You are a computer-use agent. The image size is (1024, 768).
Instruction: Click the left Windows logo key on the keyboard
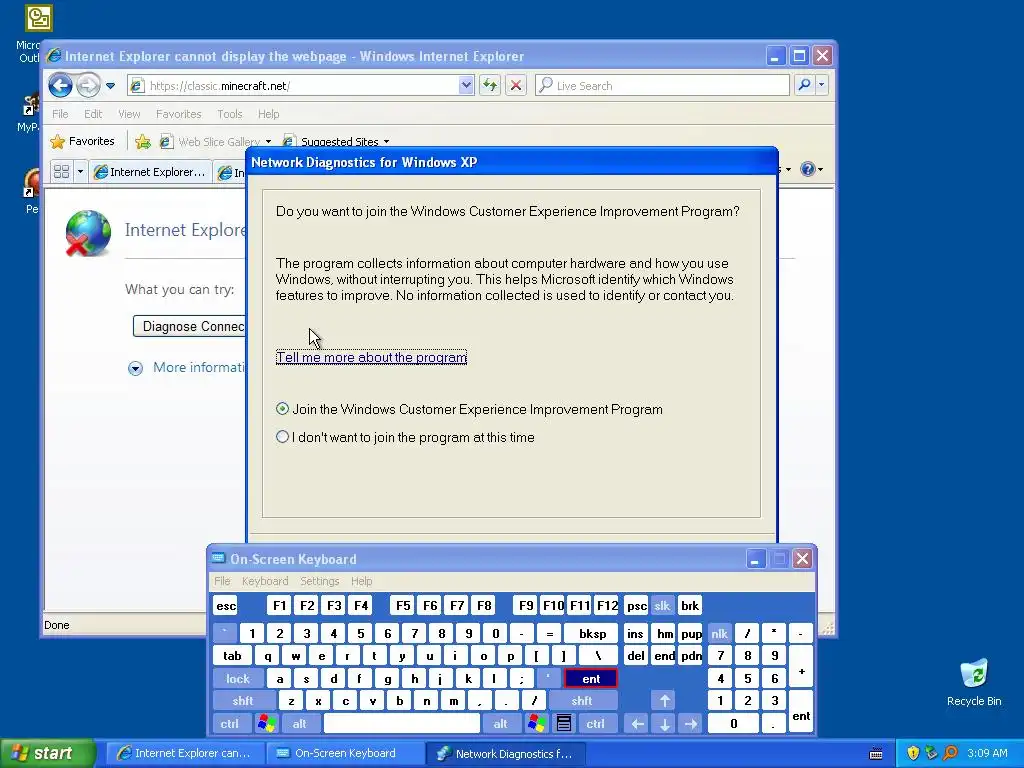266,724
